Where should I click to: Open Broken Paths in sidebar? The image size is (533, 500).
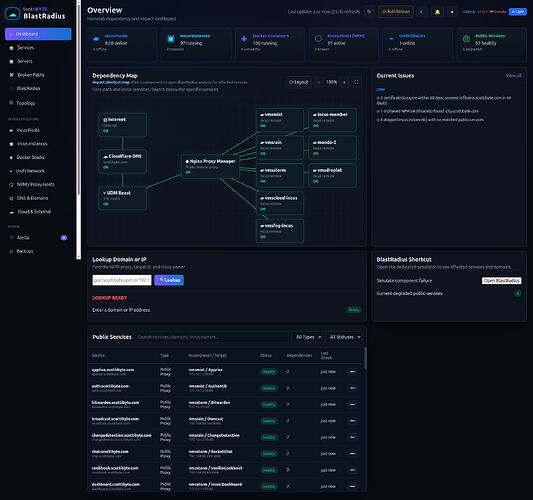point(31,75)
